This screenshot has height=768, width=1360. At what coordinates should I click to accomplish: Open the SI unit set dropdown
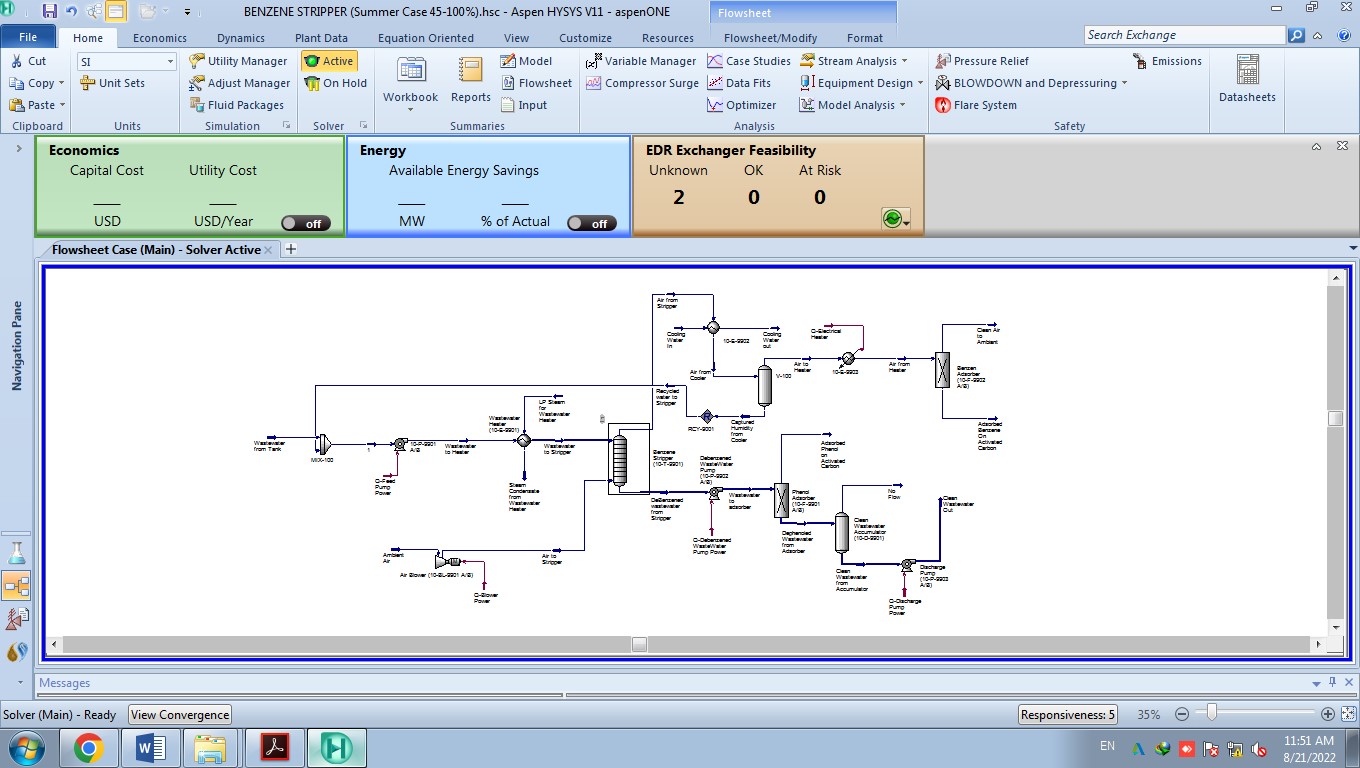[170, 62]
